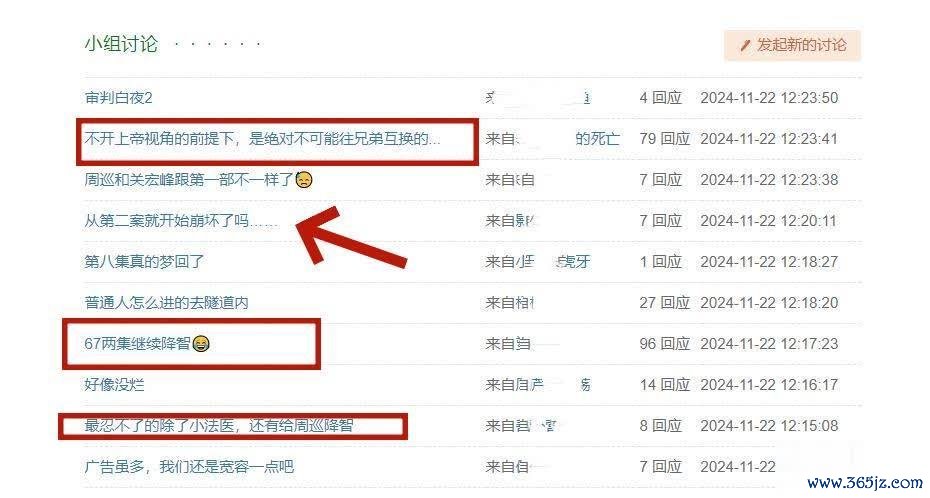The height and width of the screenshot is (498, 930).
Task: Click the laughing emoji after 67两集继续降智
Action: 201,343
